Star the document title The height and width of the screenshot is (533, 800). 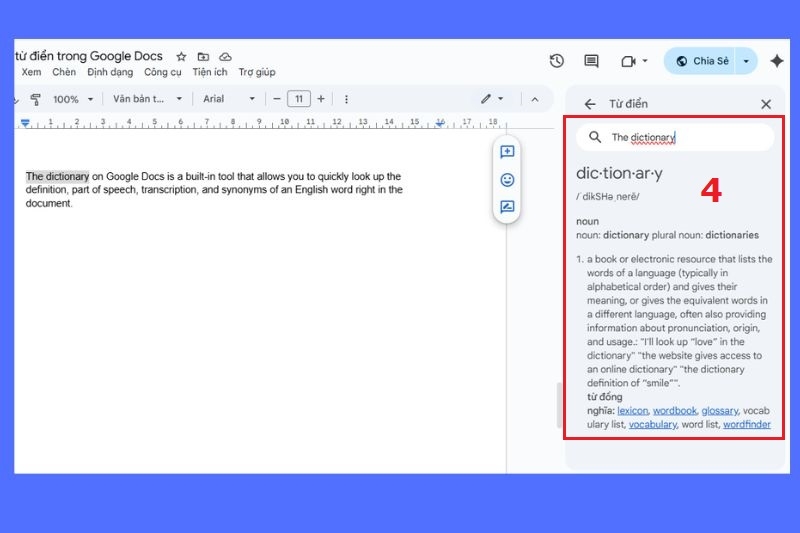[x=181, y=57]
